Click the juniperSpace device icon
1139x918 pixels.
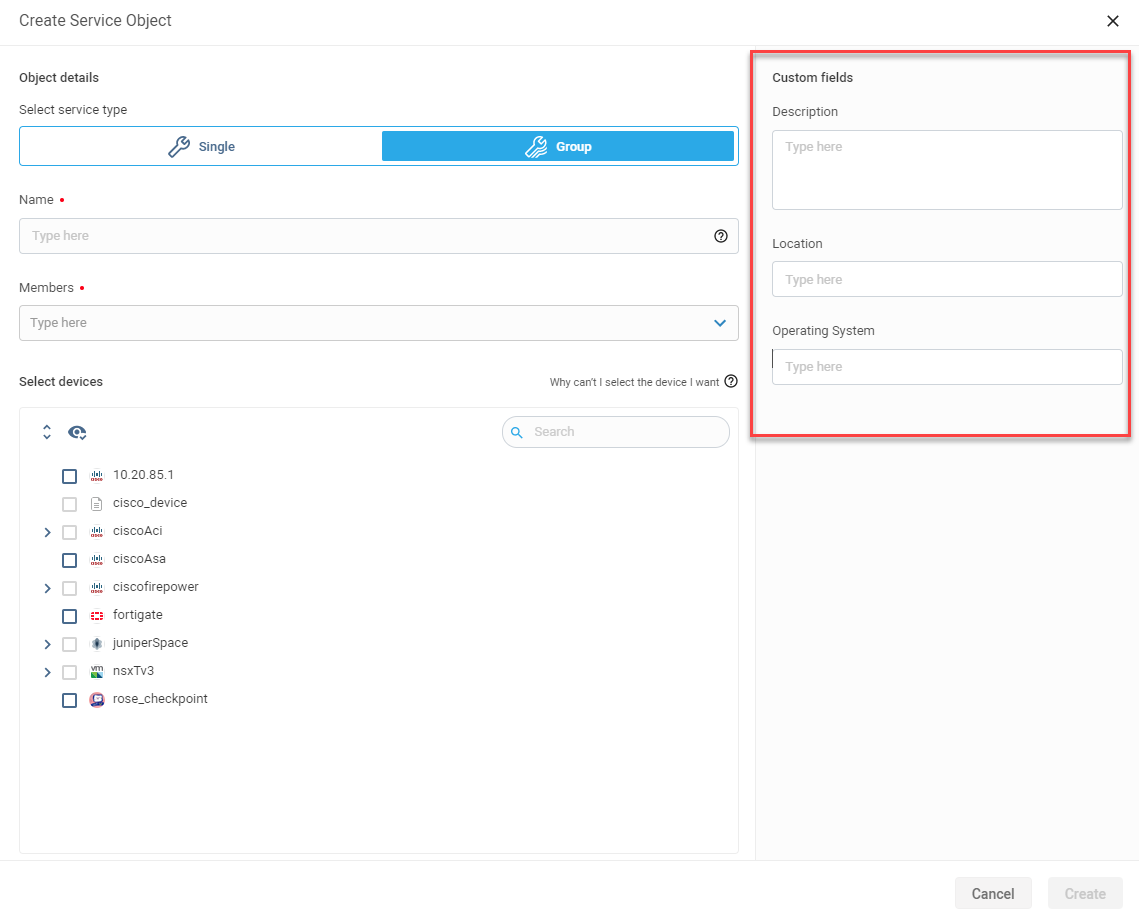[97, 643]
